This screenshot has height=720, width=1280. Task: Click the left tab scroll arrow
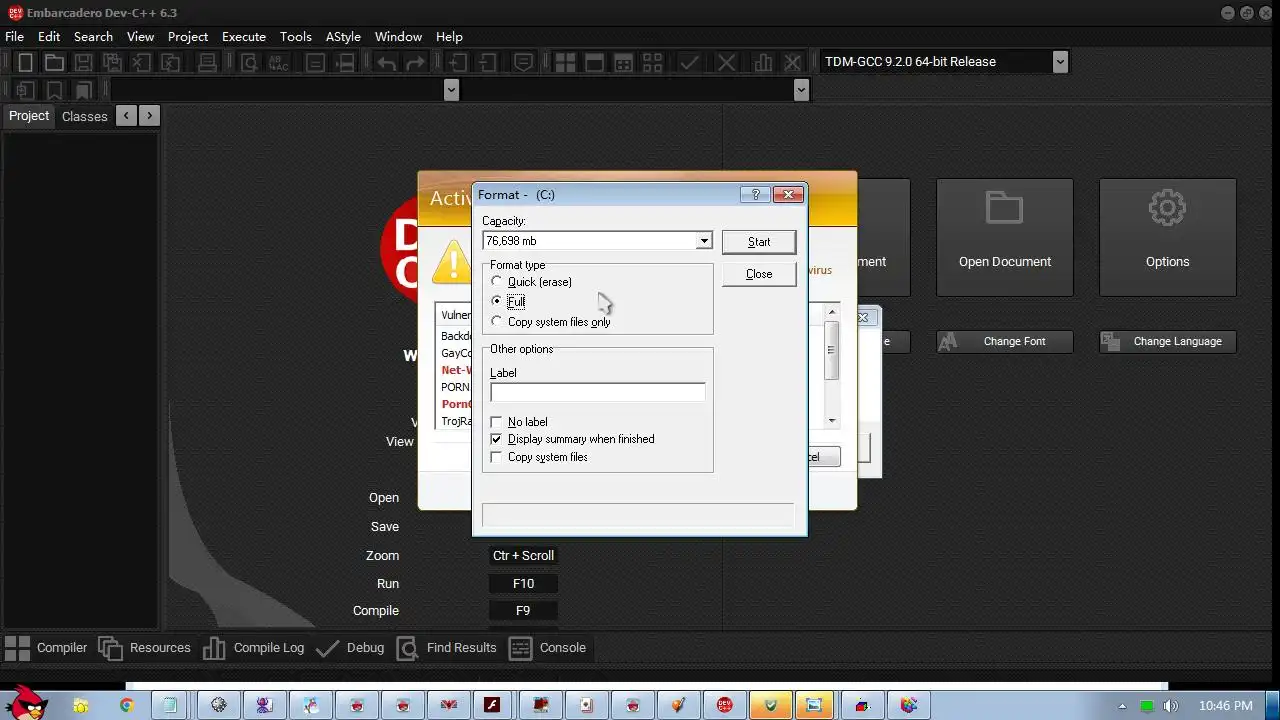pyautogui.click(x=126, y=116)
